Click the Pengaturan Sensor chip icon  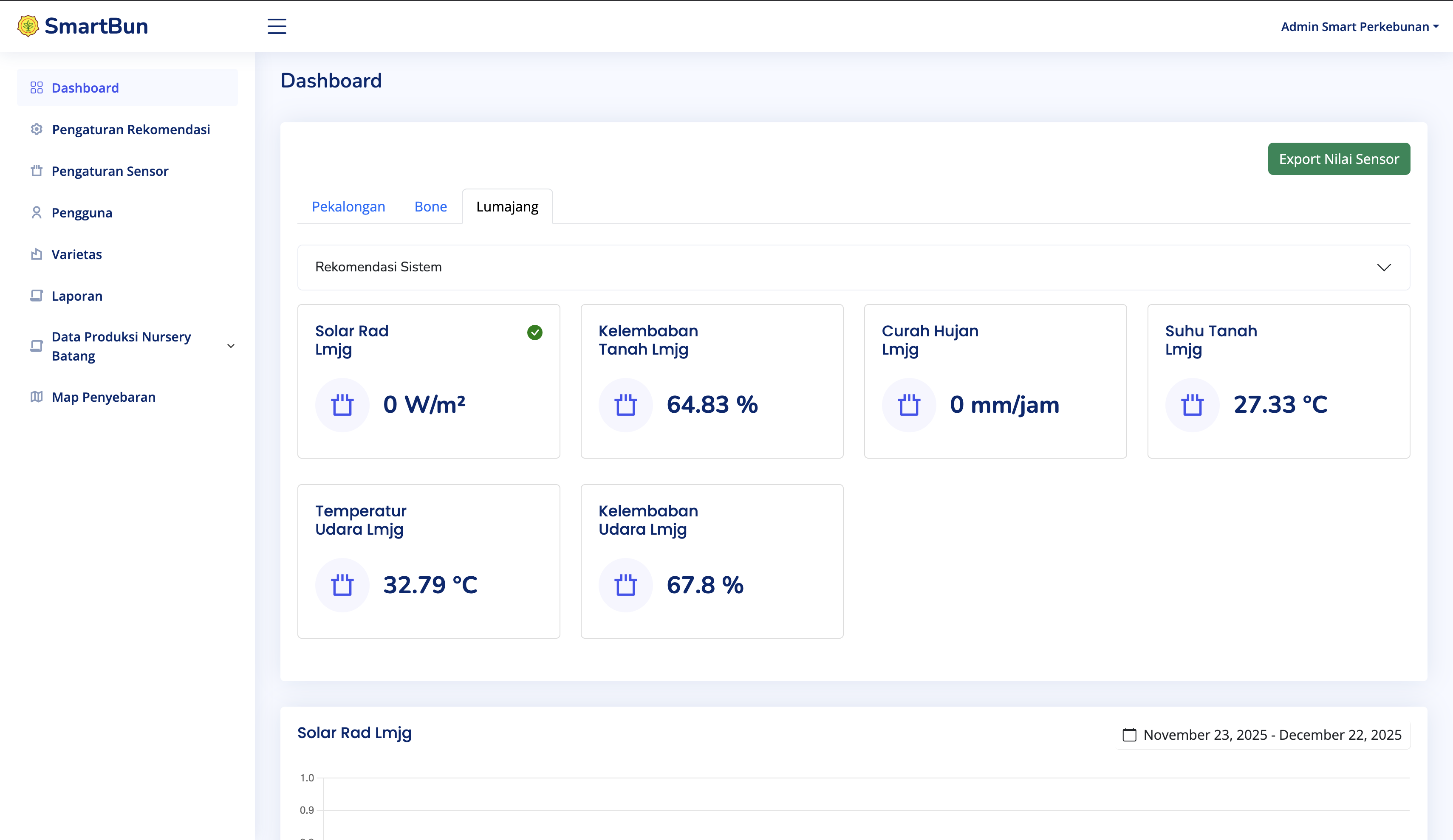tap(37, 171)
